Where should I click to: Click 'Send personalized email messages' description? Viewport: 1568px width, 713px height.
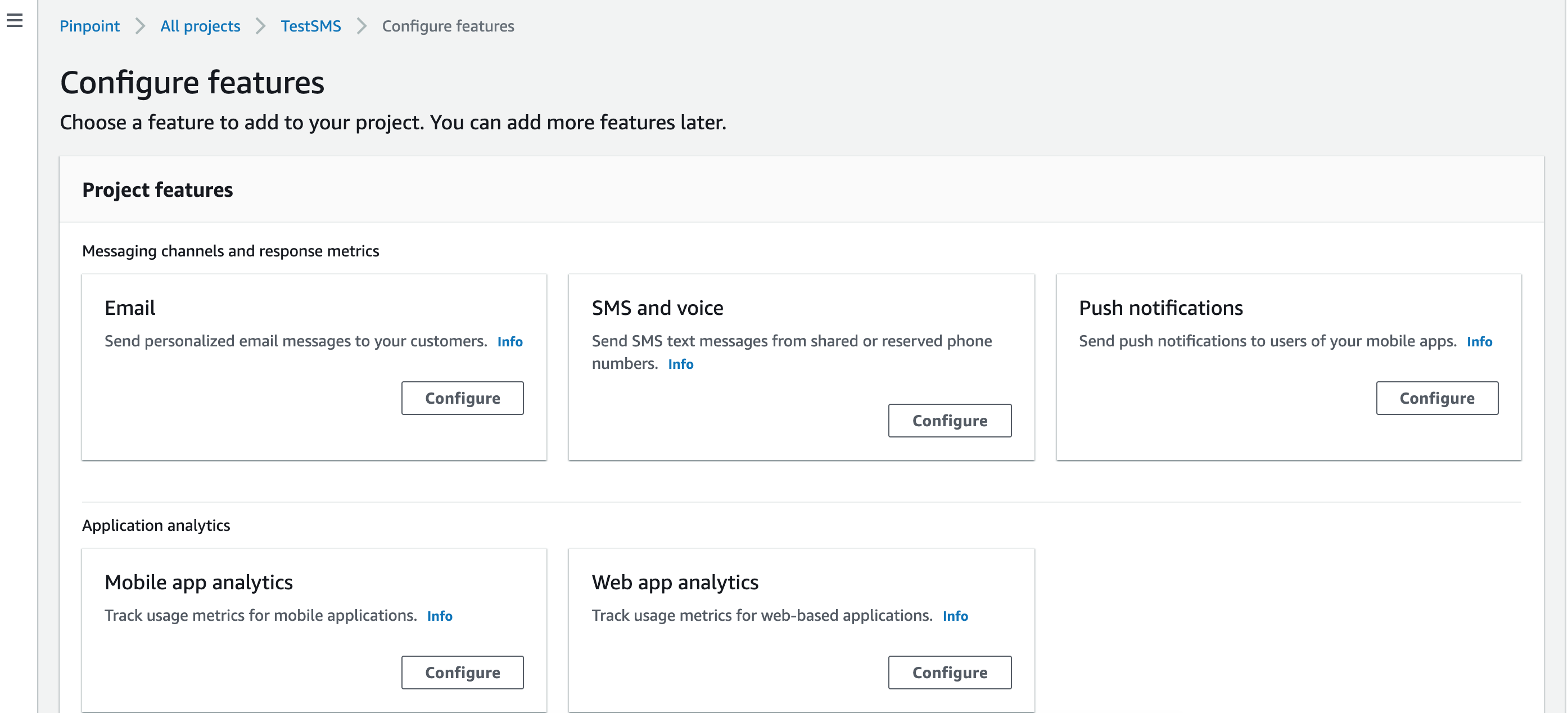point(296,341)
